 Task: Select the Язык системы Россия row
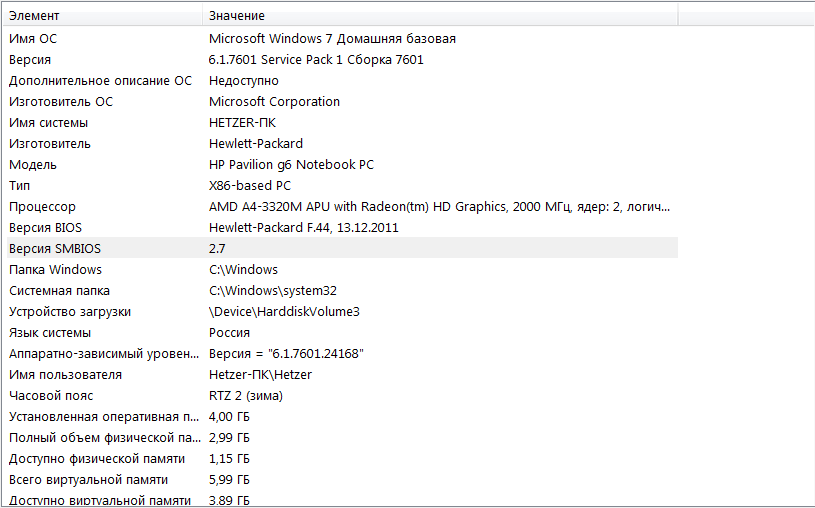[342, 333]
